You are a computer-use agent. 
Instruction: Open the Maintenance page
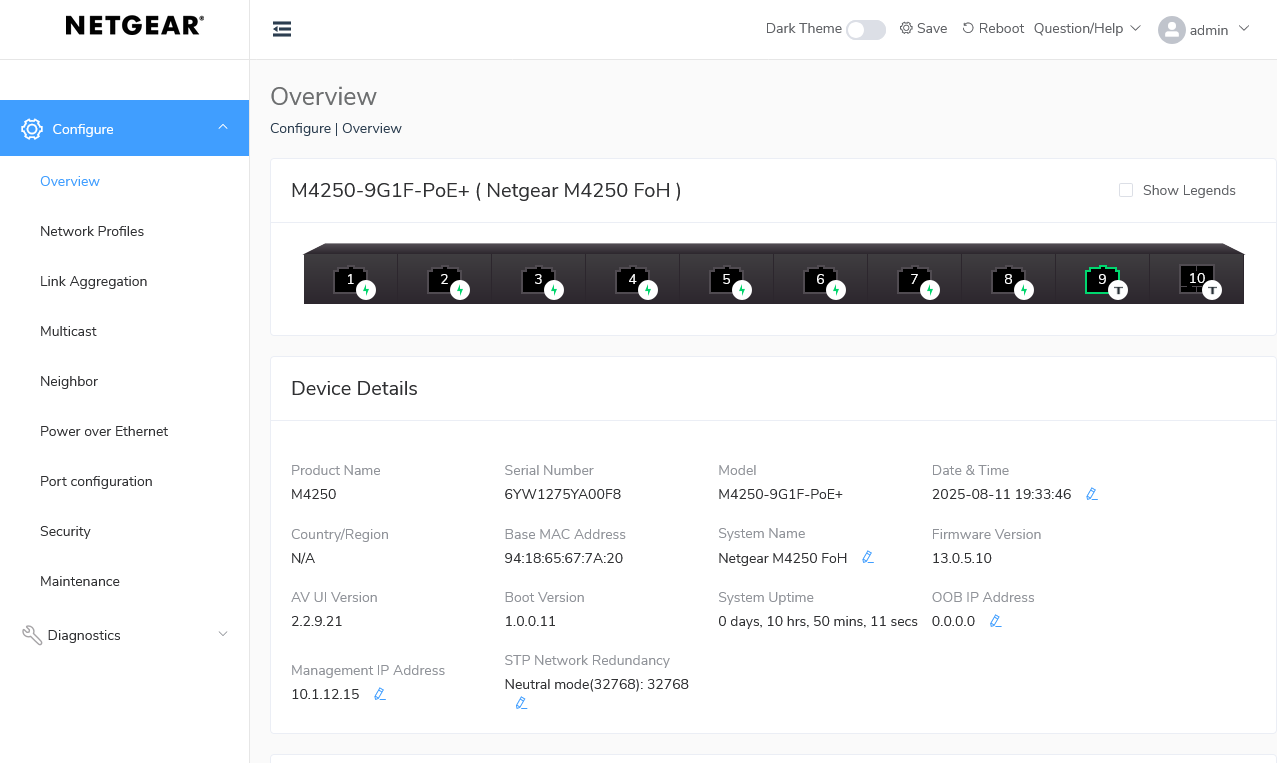click(80, 581)
